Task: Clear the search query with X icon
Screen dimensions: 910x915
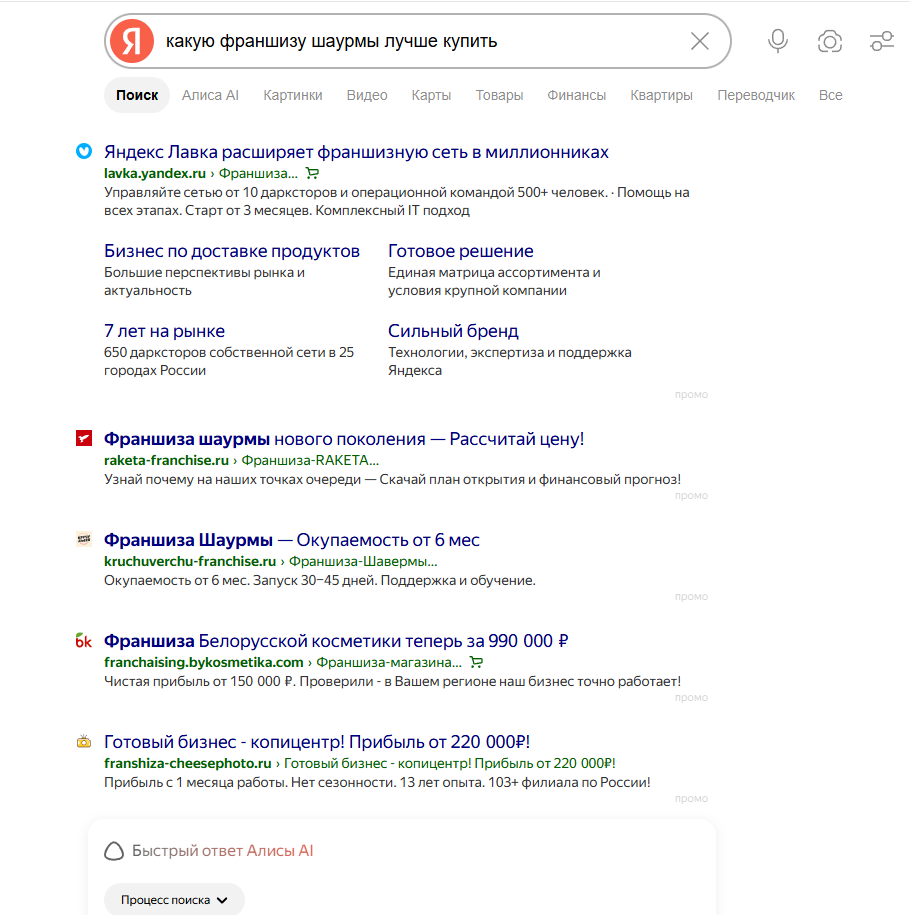Action: tap(699, 41)
